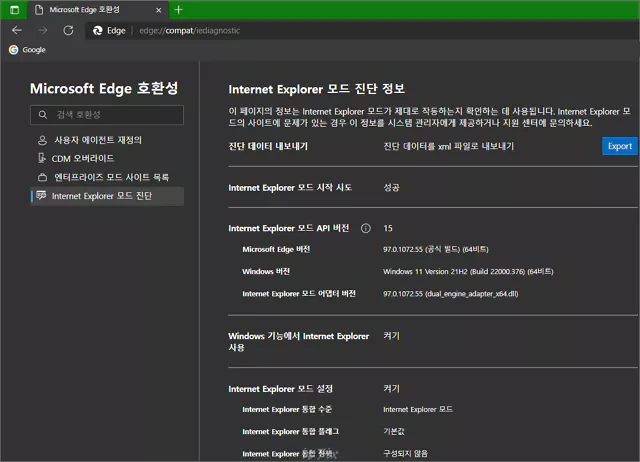This screenshot has height=462, width=640.
Task: Click the Microsoft Edge 버전 label
Action: (276, 249)
